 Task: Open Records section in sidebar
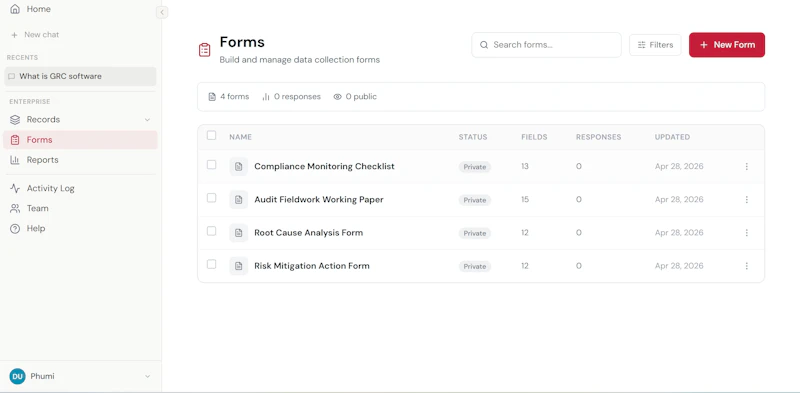(81, 119)
